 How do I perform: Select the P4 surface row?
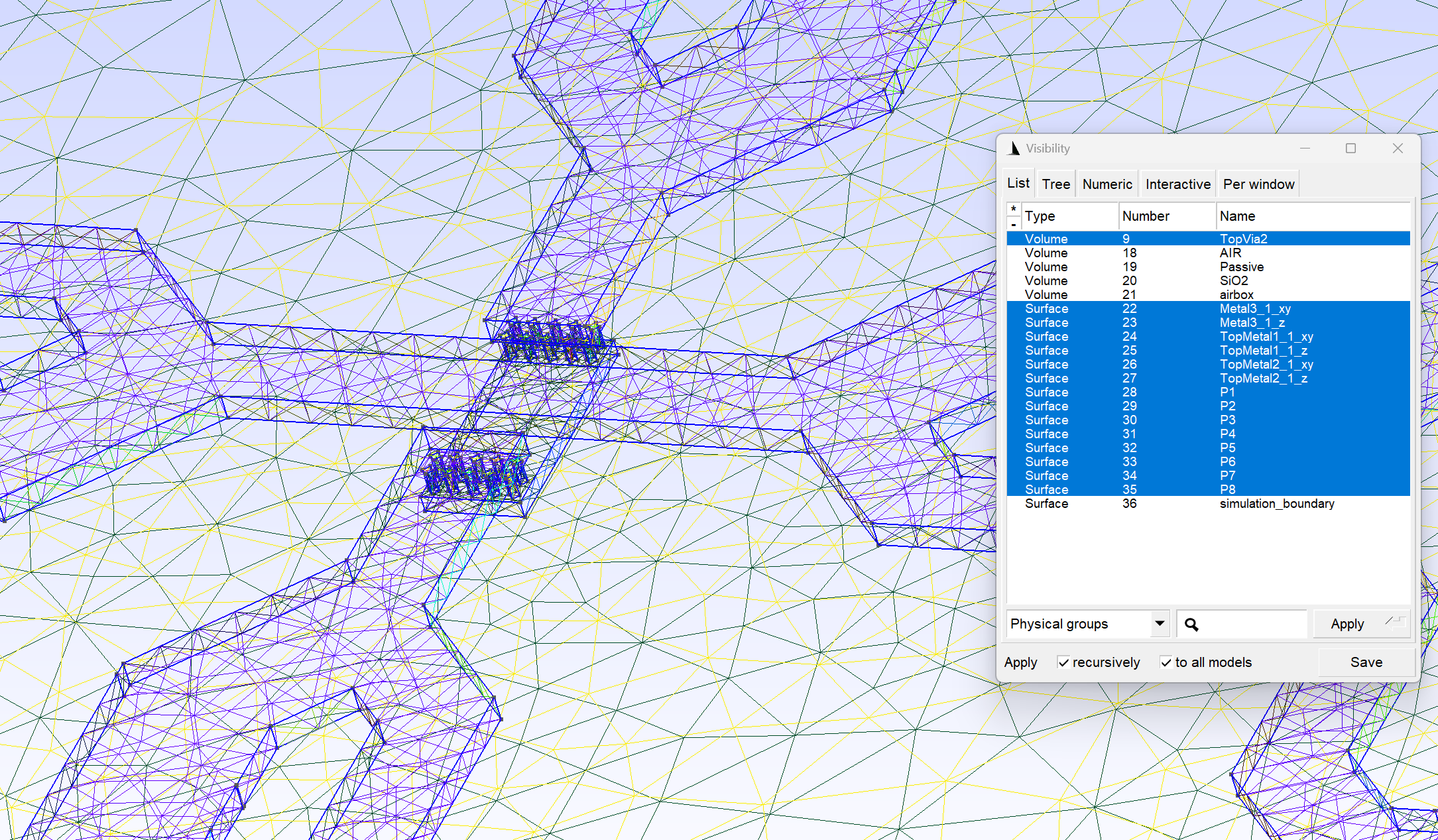click(x=1208, y=434)
